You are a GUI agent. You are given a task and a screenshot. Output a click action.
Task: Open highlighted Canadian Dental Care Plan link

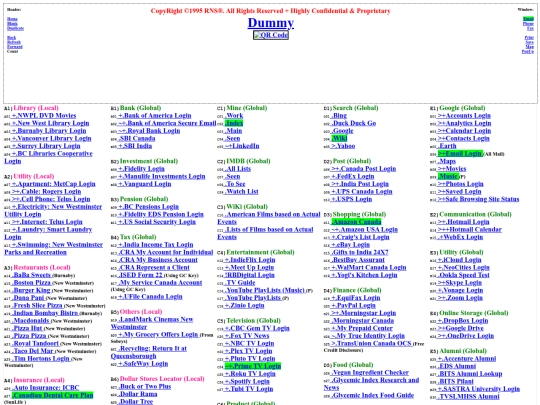coord(52,395)
